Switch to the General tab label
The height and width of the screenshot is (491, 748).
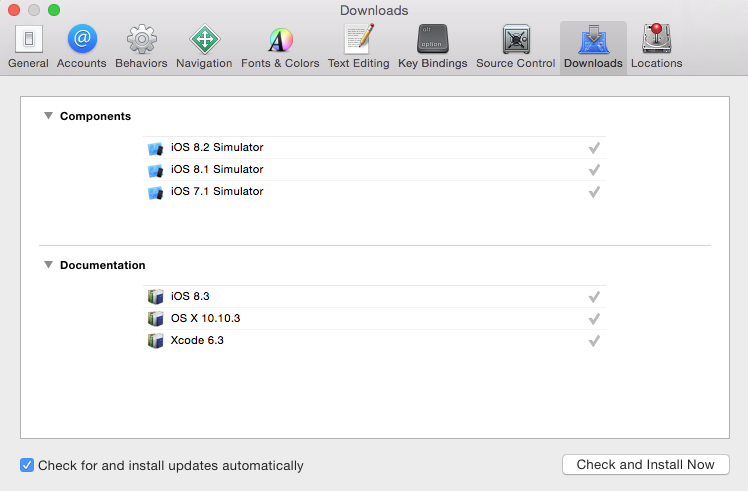[x=29, y=63]
